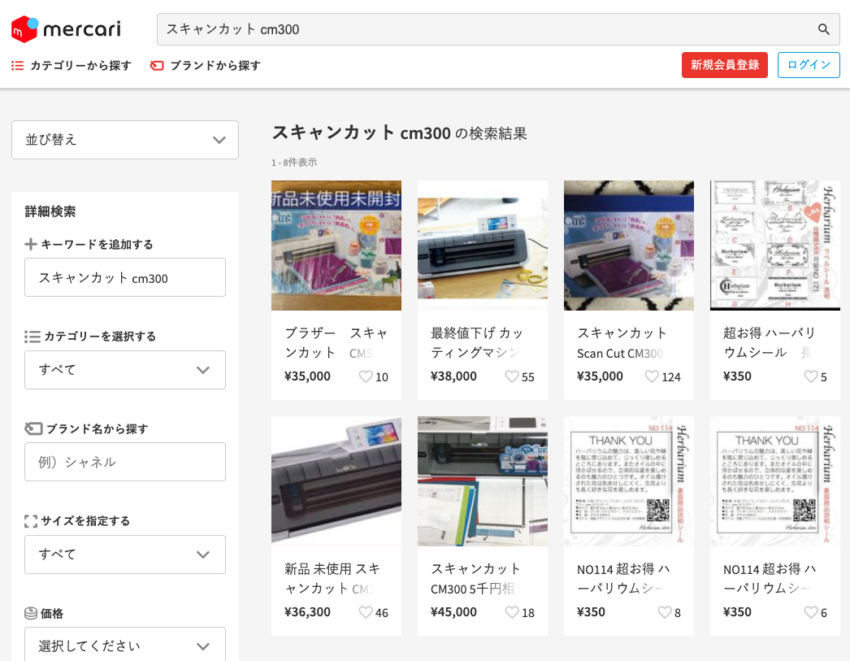Click the list icon beside カテゴリーを選択する

(x=32, y=337)
